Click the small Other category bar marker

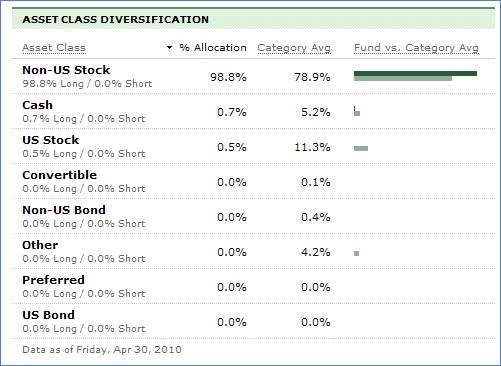coord(356,253)
